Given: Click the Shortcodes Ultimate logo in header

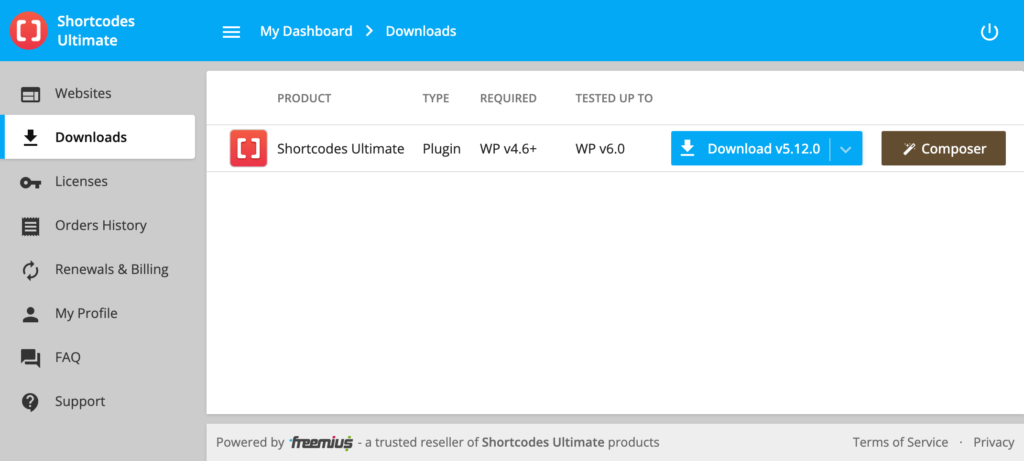Looking at the screenshot, I should click(27, 31).
